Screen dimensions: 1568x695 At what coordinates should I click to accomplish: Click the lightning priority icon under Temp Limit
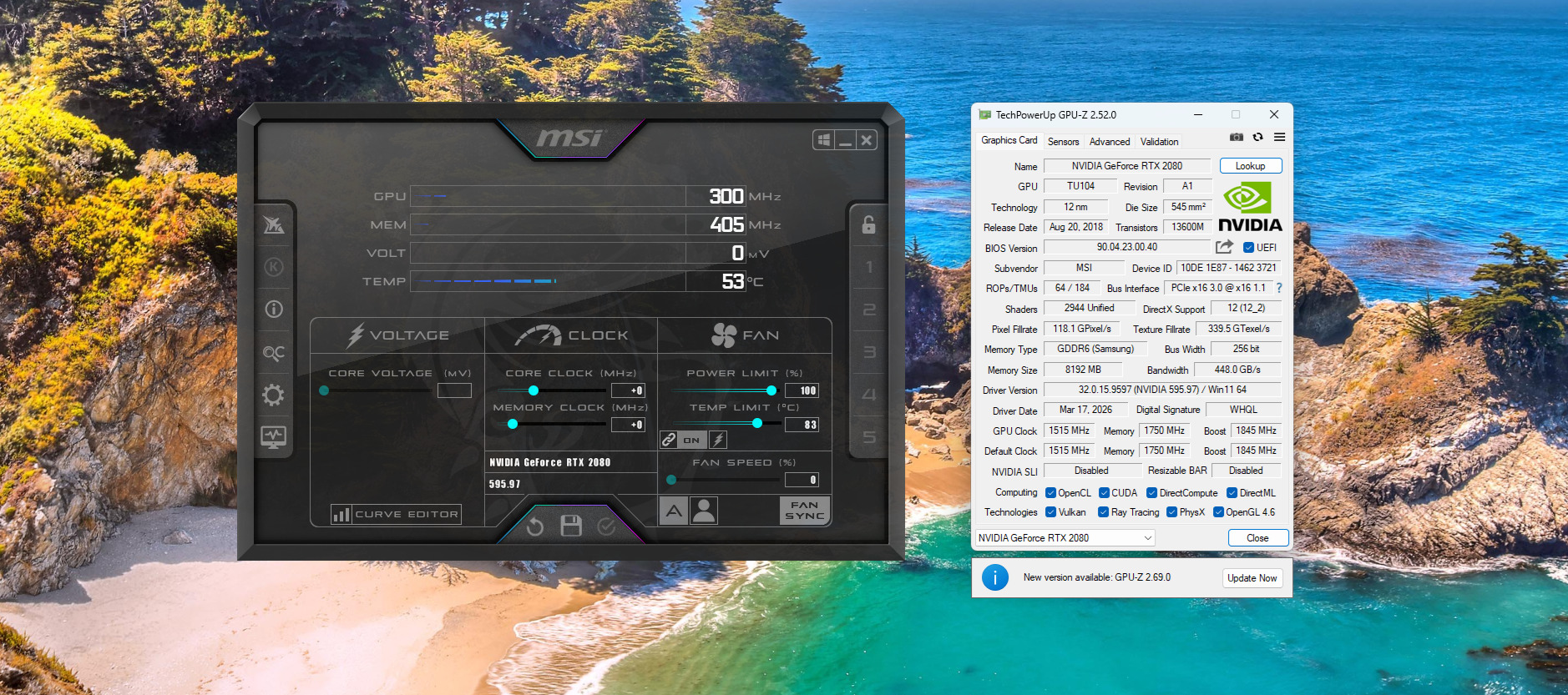point(718,440)
